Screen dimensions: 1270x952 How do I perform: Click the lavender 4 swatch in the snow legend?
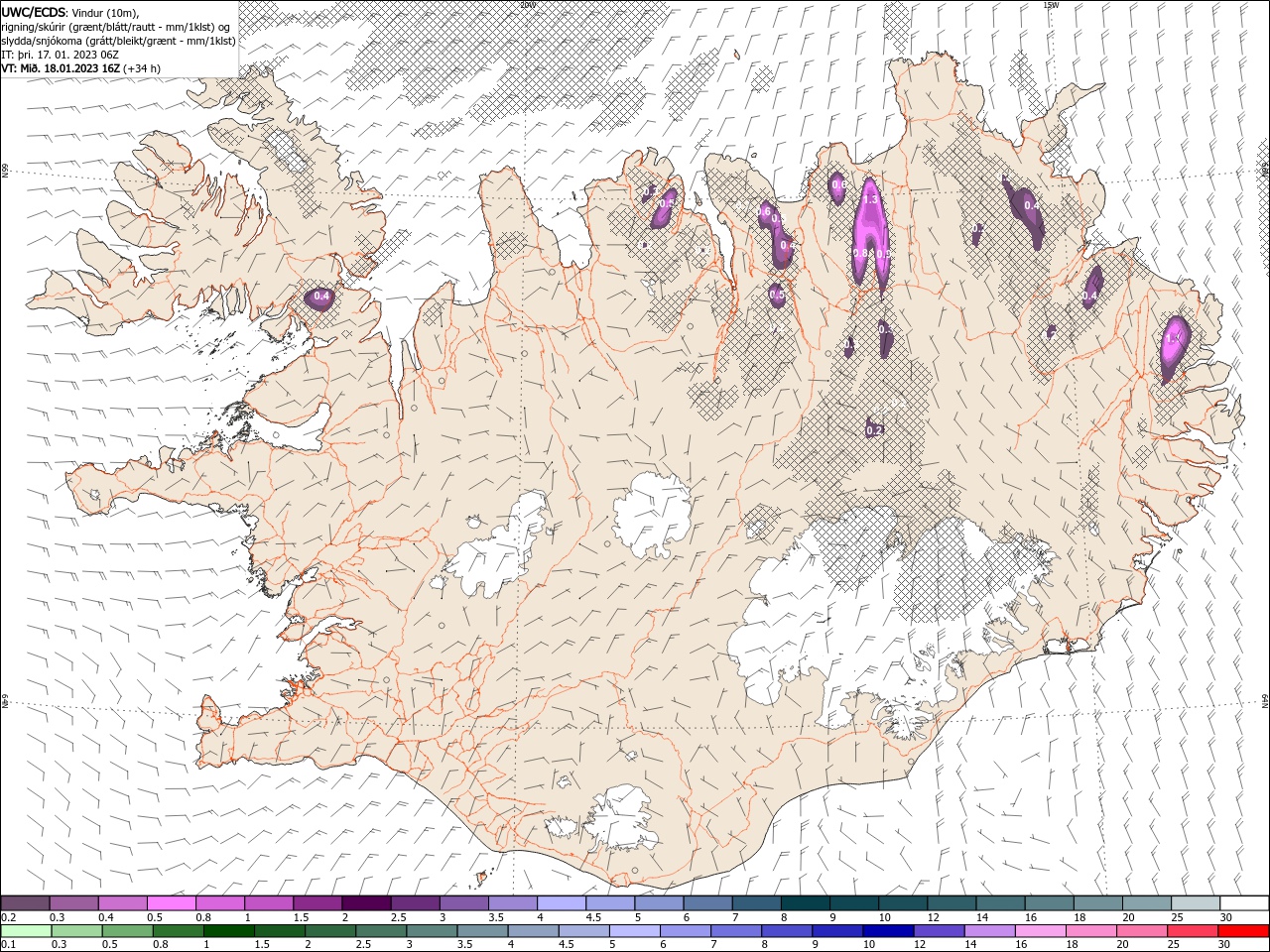[x=561, y=903]
